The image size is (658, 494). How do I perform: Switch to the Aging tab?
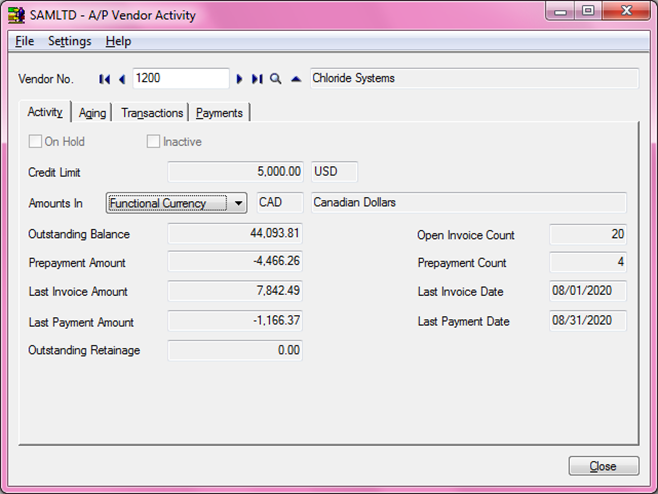point(92,113)
